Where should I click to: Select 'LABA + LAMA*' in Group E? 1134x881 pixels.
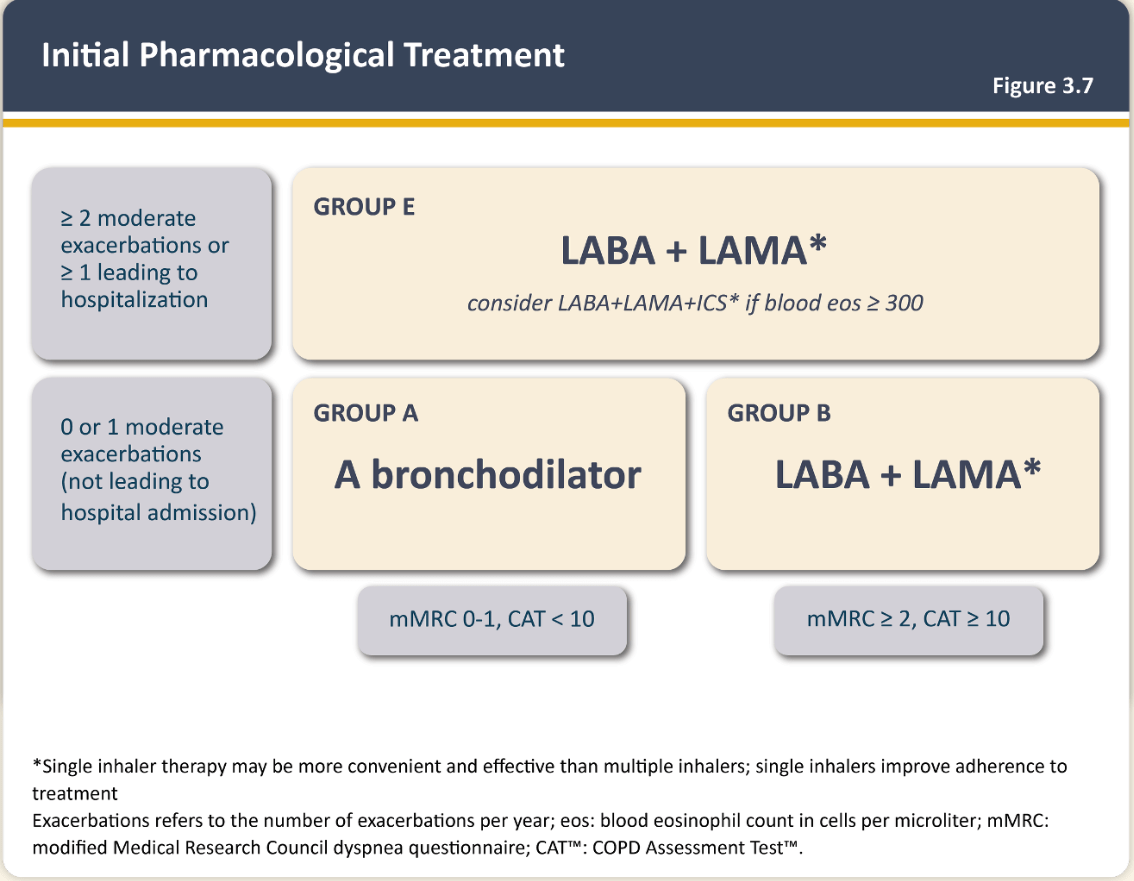pyautogui.click(x=694, y=251)
